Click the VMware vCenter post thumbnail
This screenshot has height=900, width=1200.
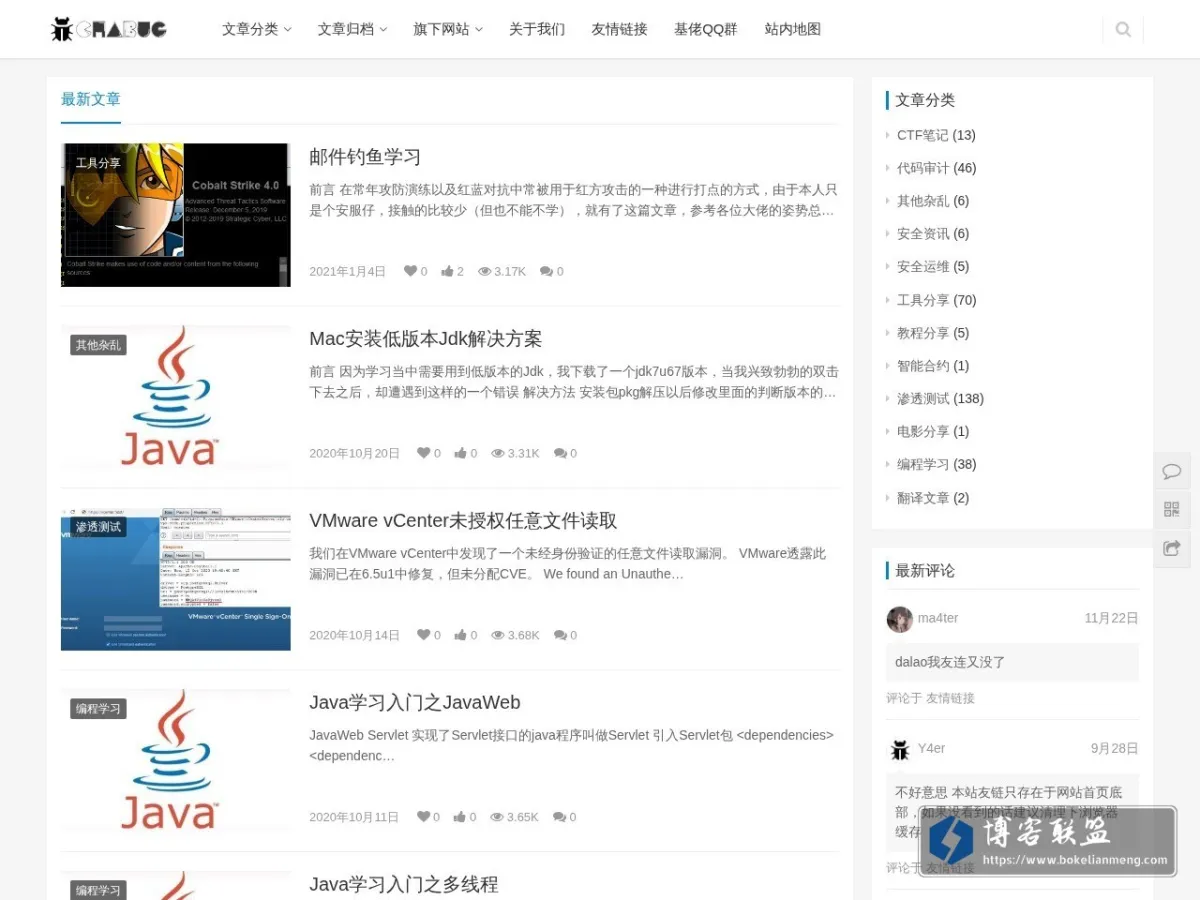click(x=176, y=579)
